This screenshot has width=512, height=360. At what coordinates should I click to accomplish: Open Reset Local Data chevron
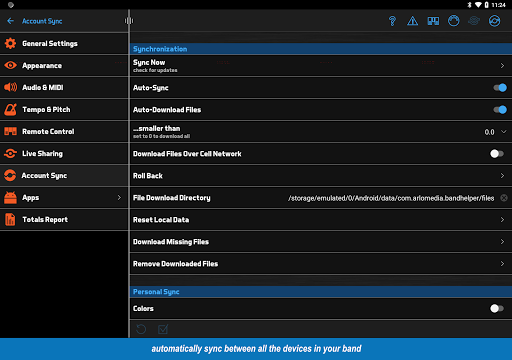click(x=502, y=220)
